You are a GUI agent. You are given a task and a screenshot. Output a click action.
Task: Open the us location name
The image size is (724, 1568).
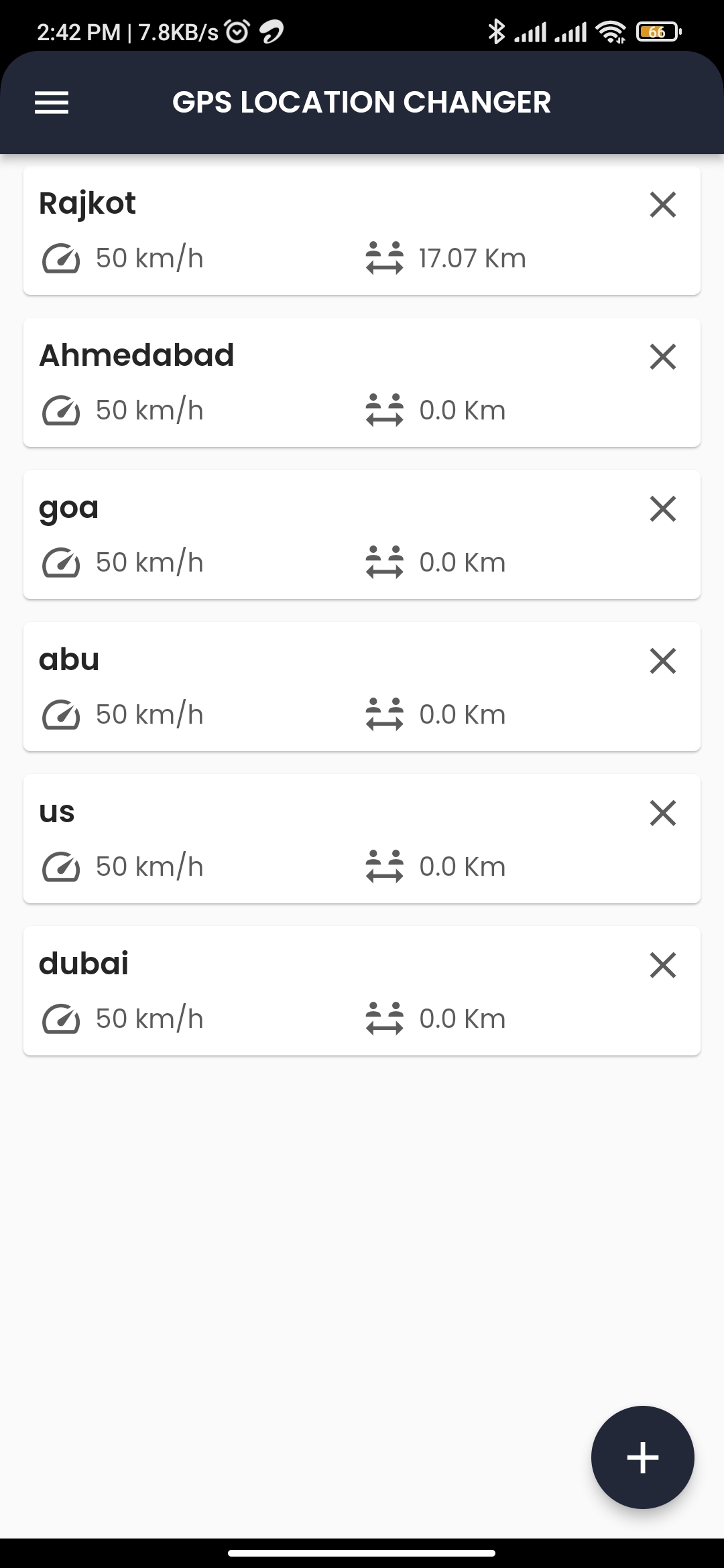(57, 812)
